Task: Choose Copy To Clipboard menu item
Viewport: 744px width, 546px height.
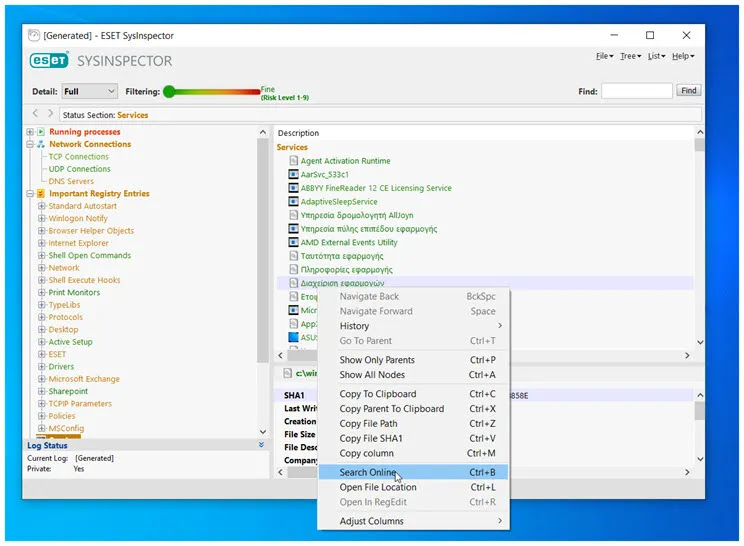Action: pos(413,394)
